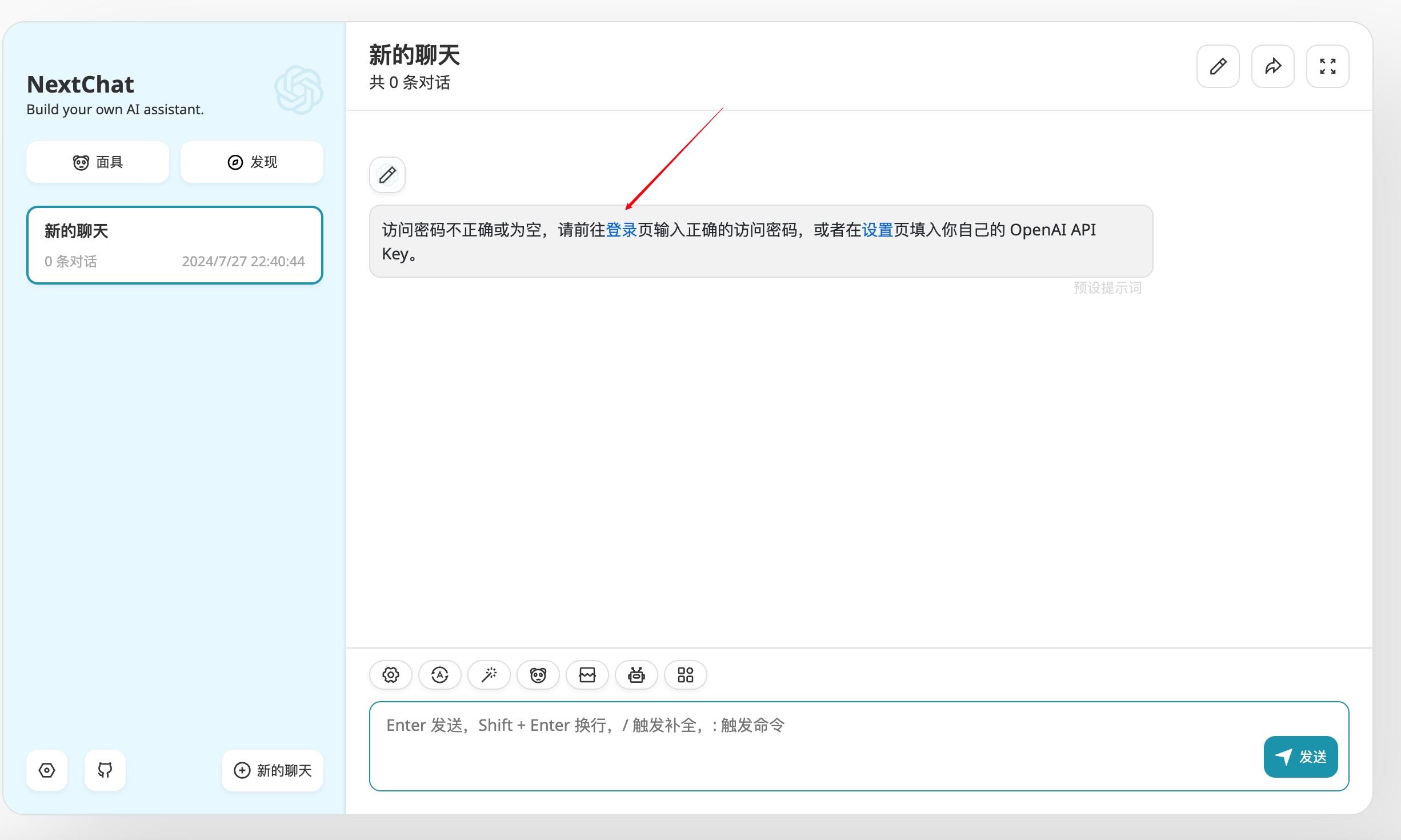Click the 登录 link in the error message
This screenshot has height=840, width=1401.
point(622,230)
